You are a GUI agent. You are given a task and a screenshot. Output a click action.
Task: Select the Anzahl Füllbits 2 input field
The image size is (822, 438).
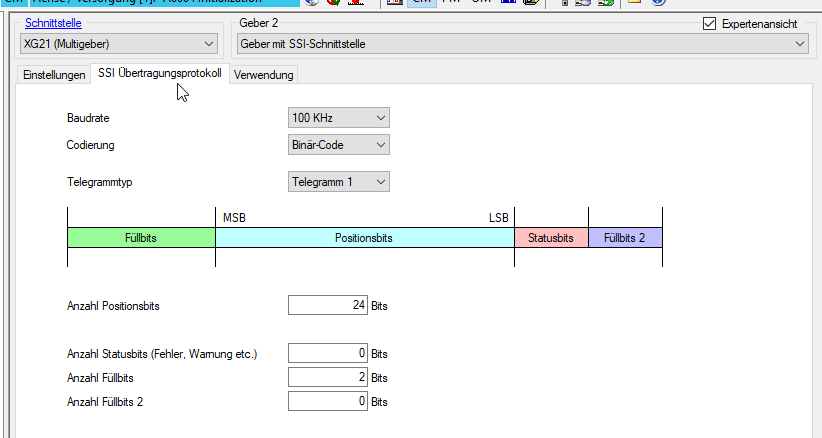coord(327,401)
